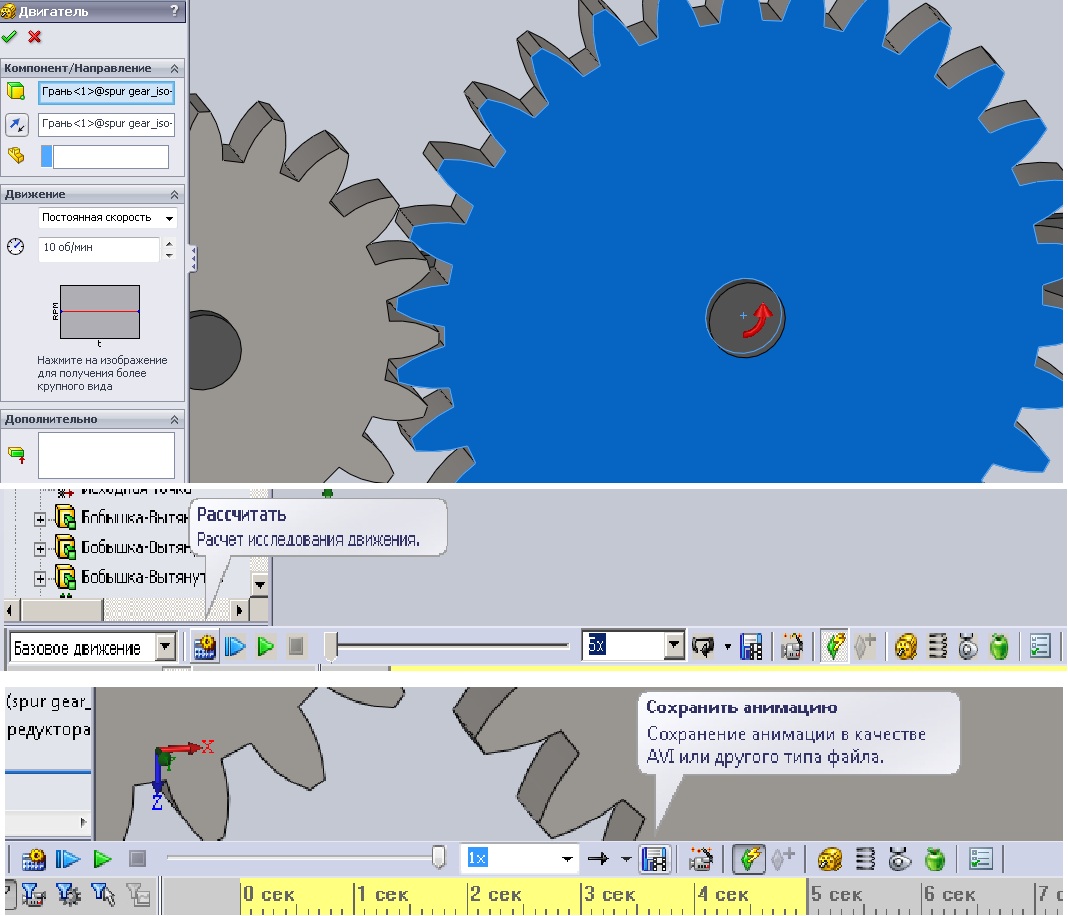
Task: Open the 5x playback speed dropdown
Action: pos(675,647)
